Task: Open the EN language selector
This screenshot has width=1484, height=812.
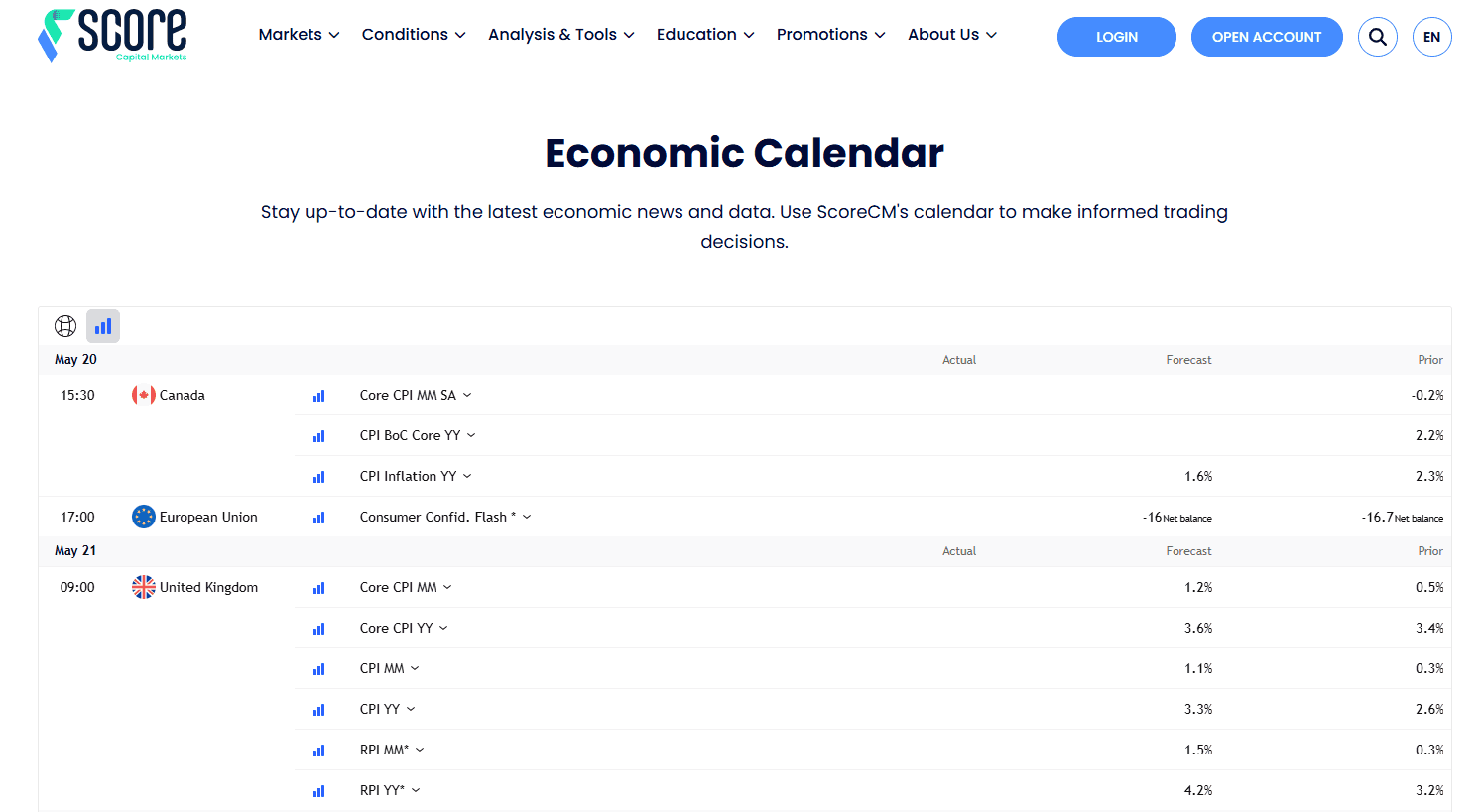Action: coord(1432,37)
